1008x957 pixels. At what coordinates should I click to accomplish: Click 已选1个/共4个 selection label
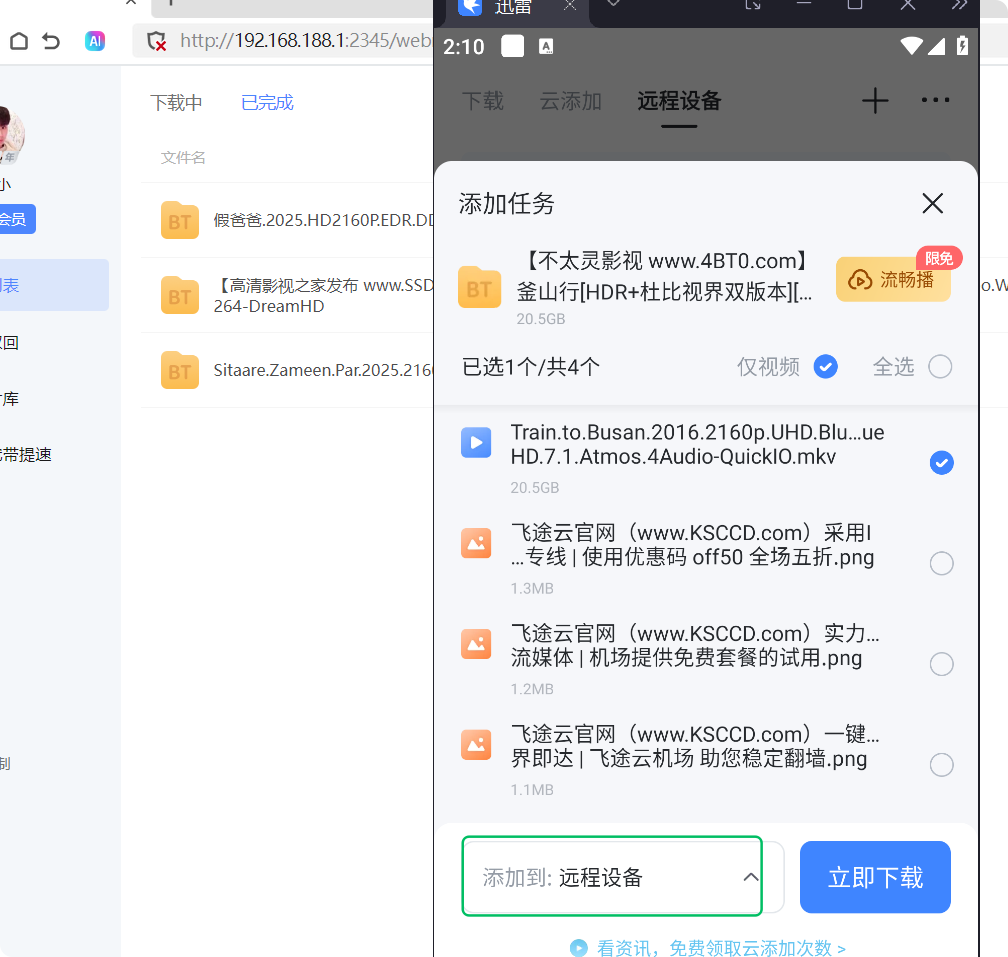click(x=531, y=367)
